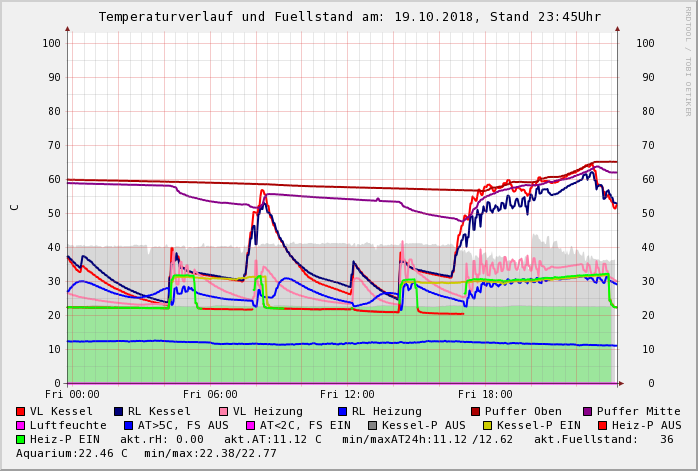Select the red Heiz-P AUS legend swatch
The width and height of the screenshot is (698, 471).
[602, 425]
